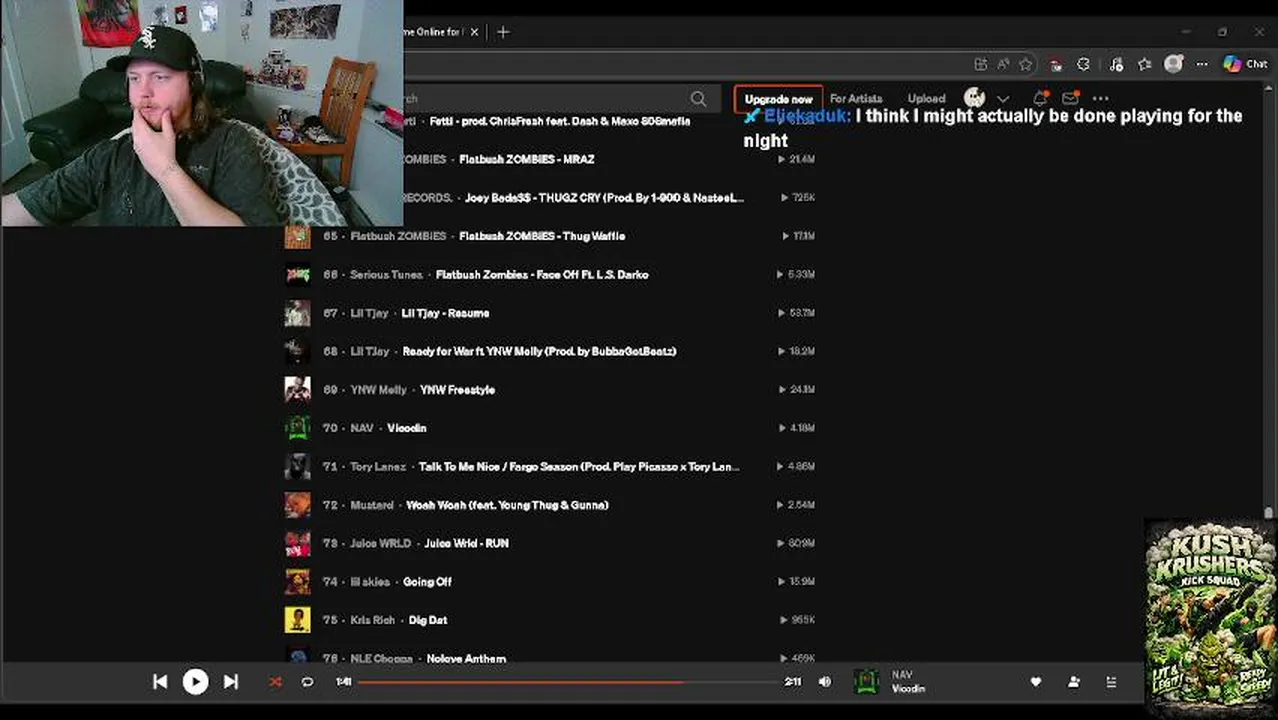Follow the artist from the player bar
Image resolution: width=1278 pixels, height=720 pixels.
(1074, 682)
